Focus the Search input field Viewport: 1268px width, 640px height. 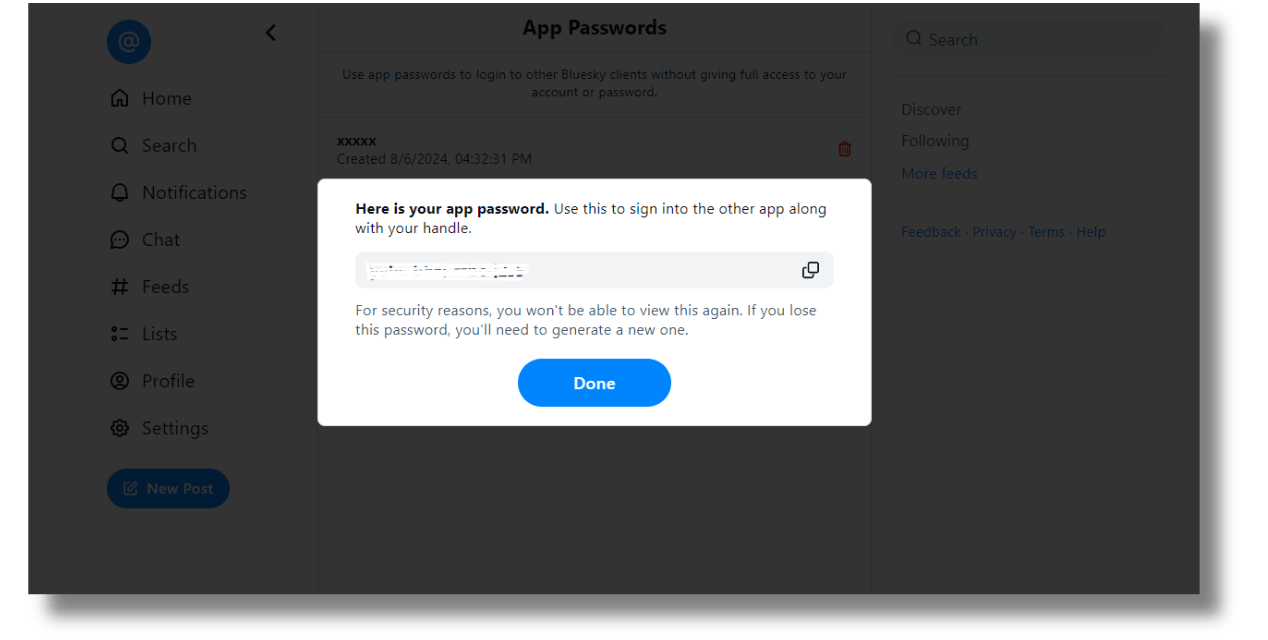tap(1030, 40)
